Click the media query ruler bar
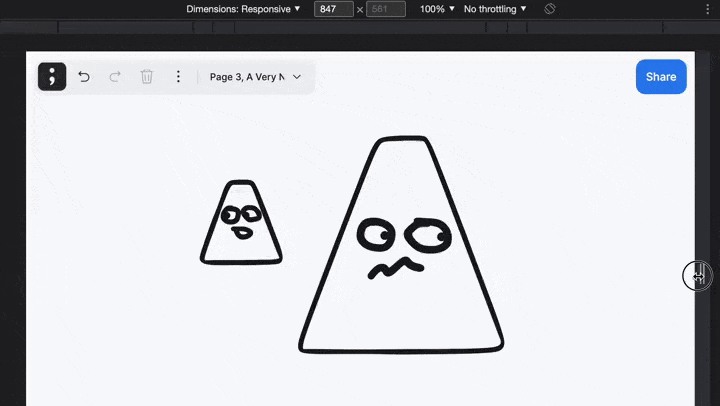Viewport: 720px width, 406px height. tap(360, 27)
